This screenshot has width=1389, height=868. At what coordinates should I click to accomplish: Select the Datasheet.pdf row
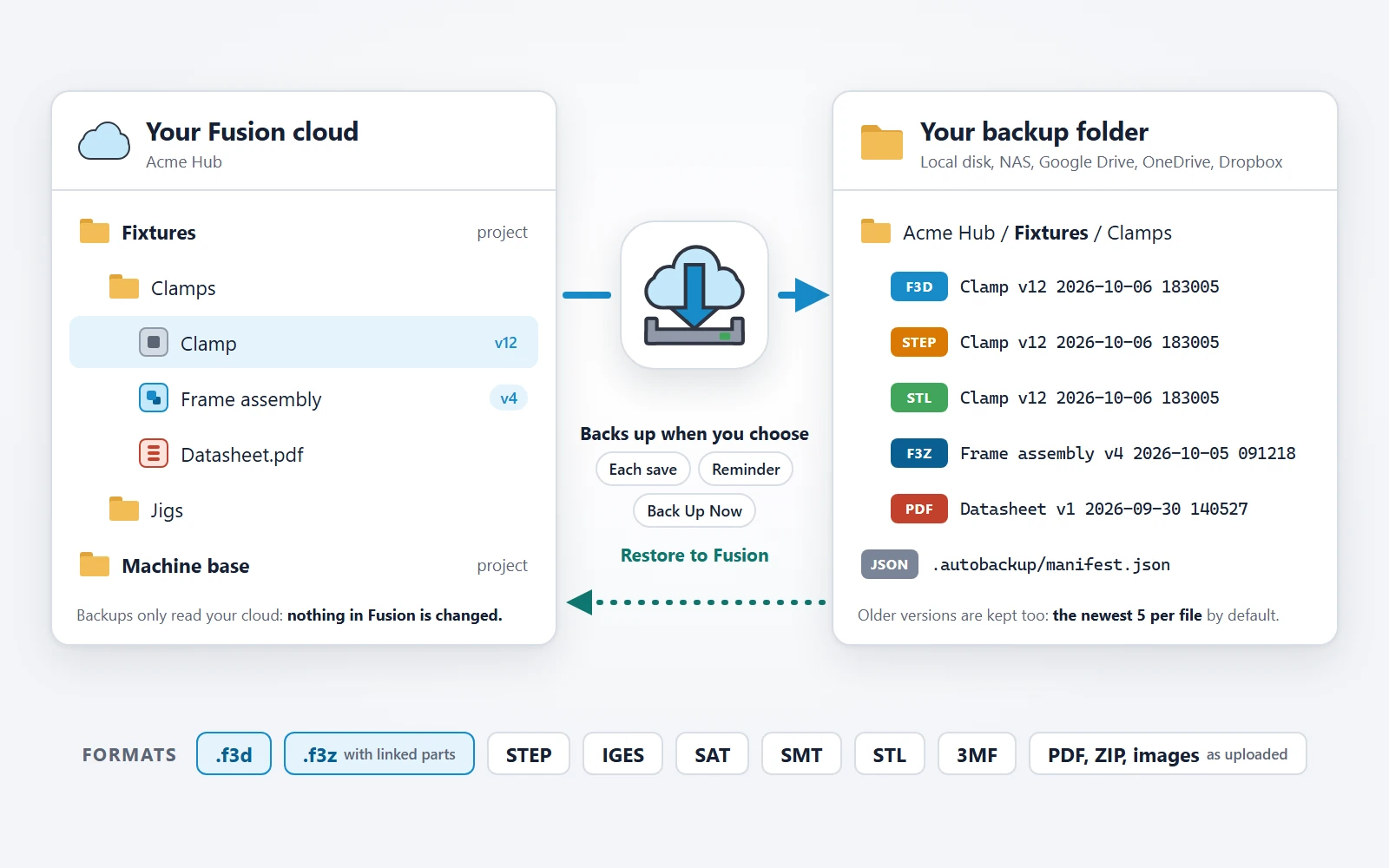(304, 453)
